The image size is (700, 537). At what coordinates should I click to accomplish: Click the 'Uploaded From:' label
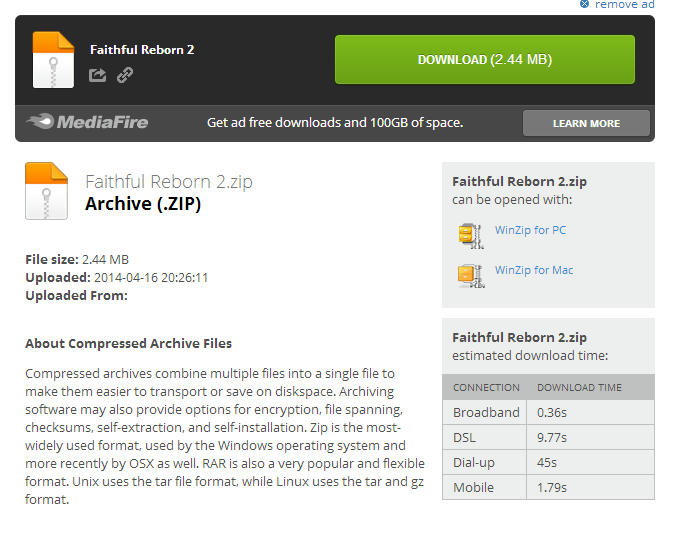click(x=76, y=296)
